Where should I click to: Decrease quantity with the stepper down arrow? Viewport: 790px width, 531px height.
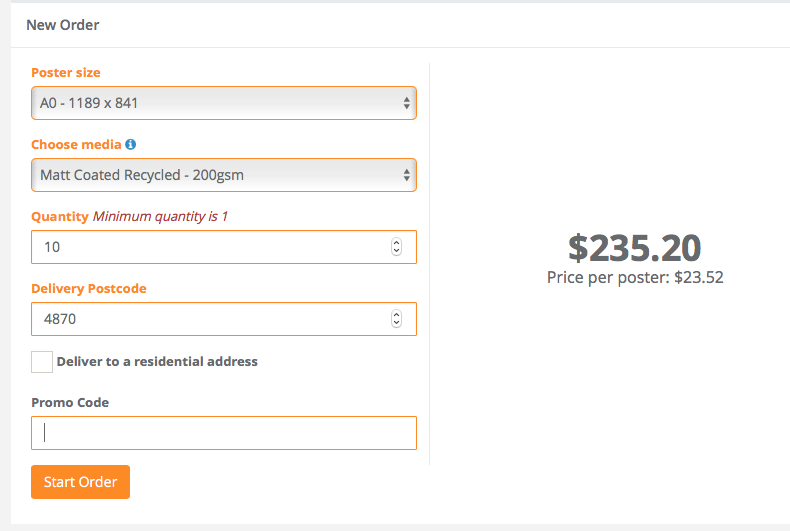tap(396, 251)
